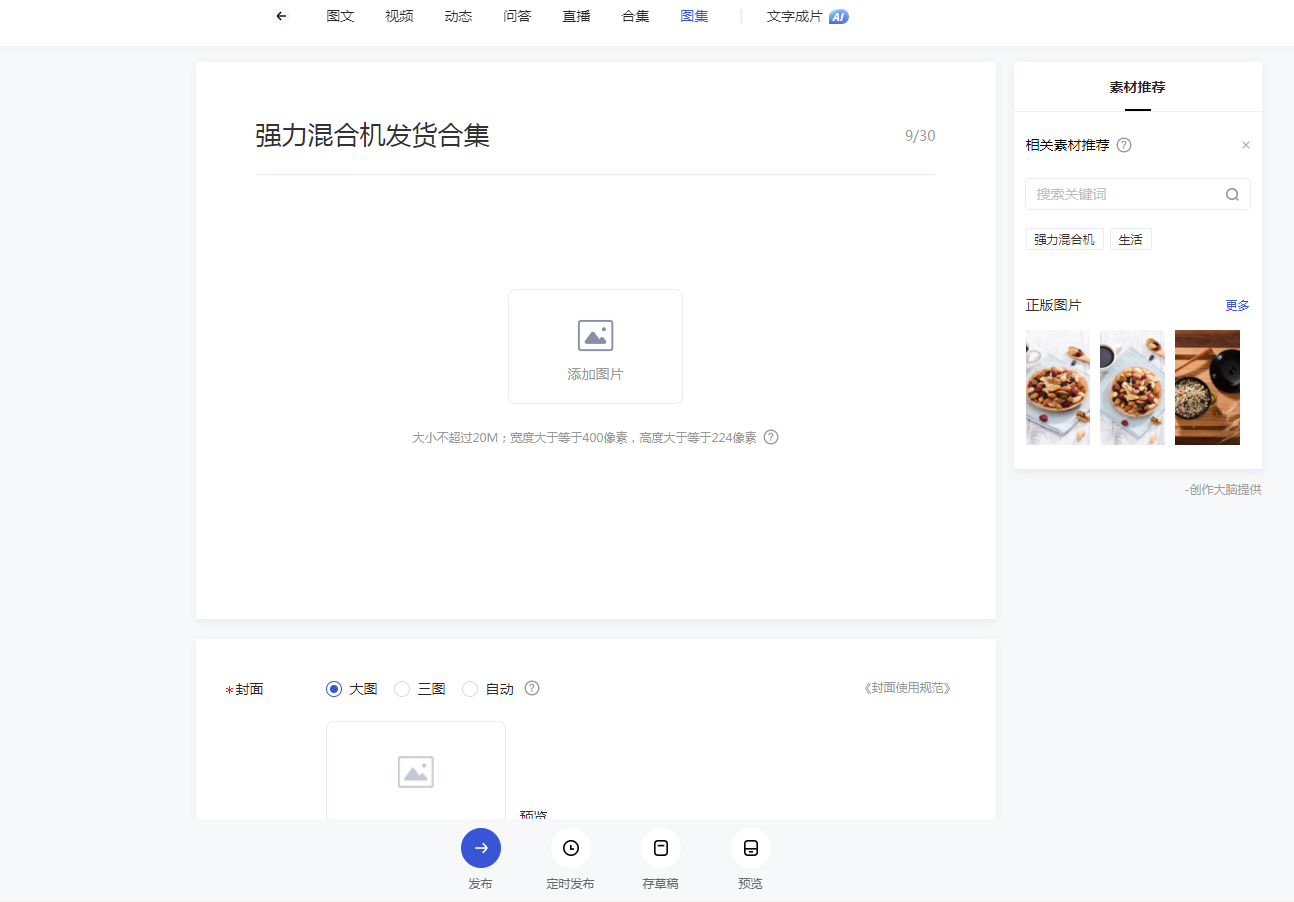The image size is (1294, 902).
Task: Open 更多 licensed images link
Action: 1237,305
